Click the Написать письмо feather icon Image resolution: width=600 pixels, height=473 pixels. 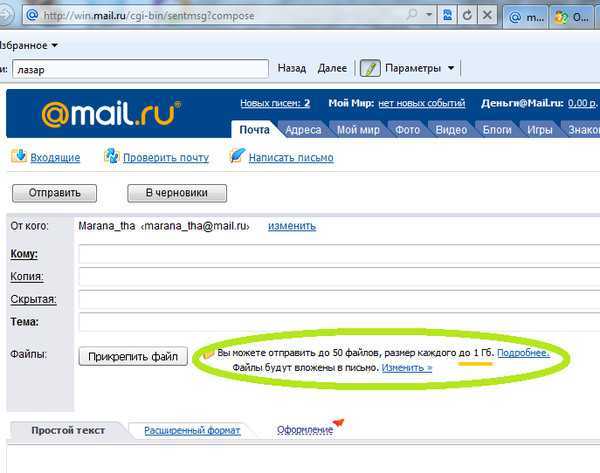coord(236,156)
